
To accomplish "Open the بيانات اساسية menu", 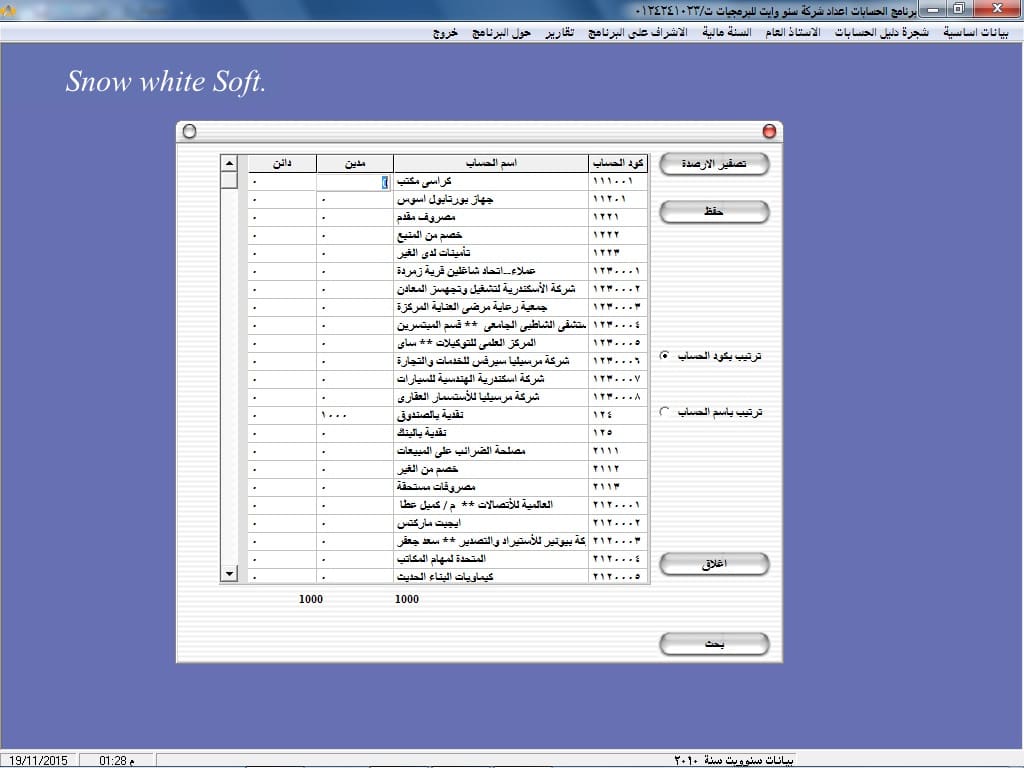I will pyautogui.click(x=976, y=32).
